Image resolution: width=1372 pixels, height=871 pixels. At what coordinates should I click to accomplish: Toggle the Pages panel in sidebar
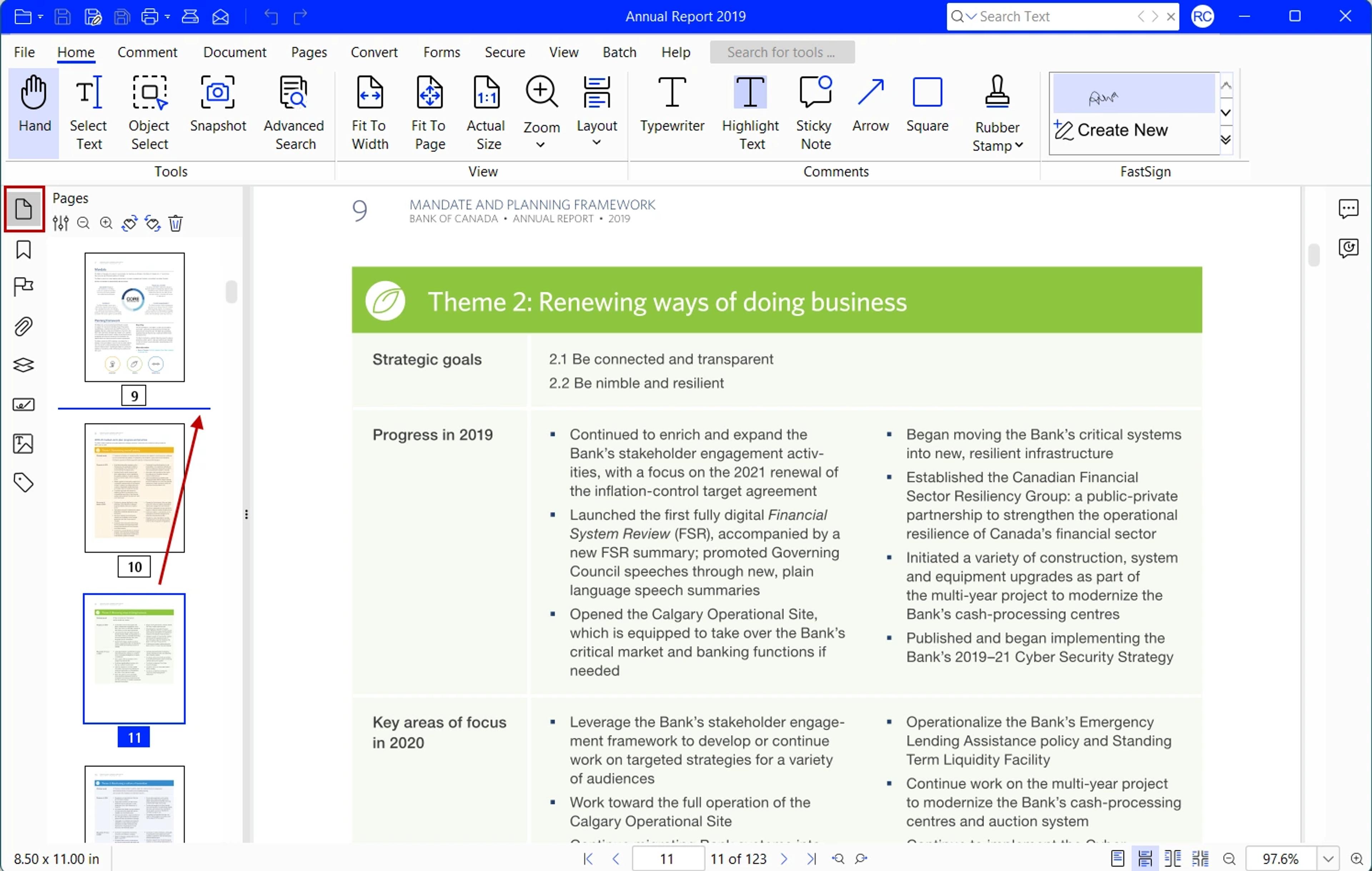(23, 209)
